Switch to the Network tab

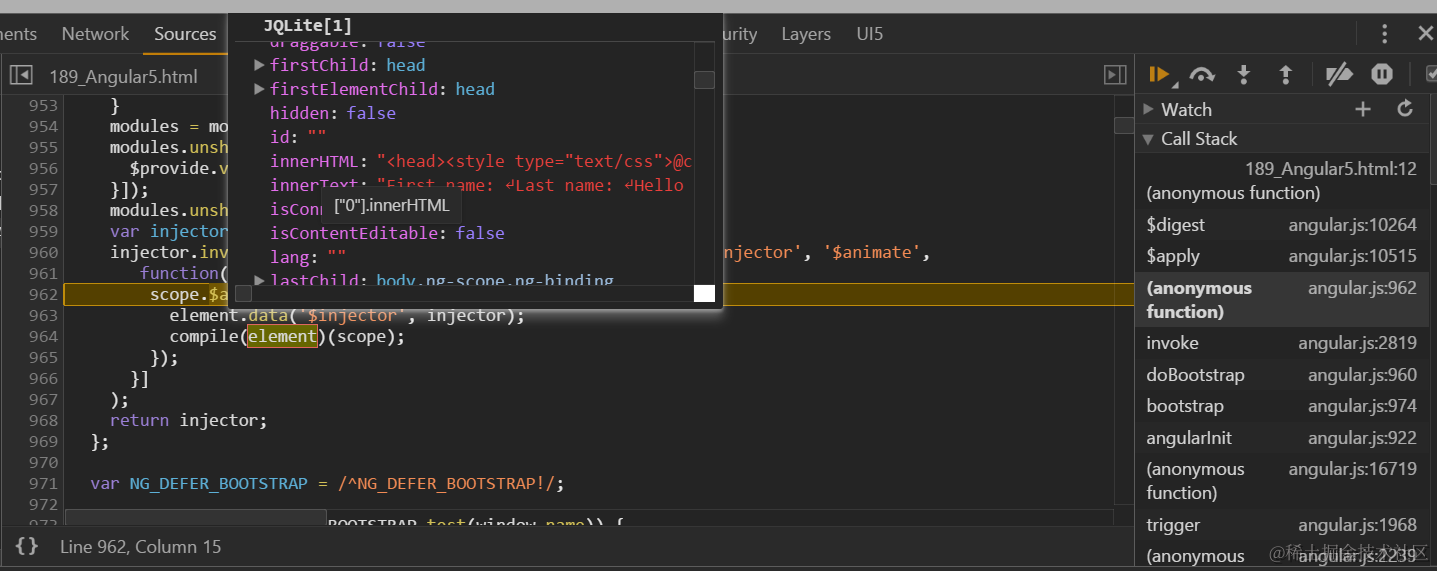(95, 34)
